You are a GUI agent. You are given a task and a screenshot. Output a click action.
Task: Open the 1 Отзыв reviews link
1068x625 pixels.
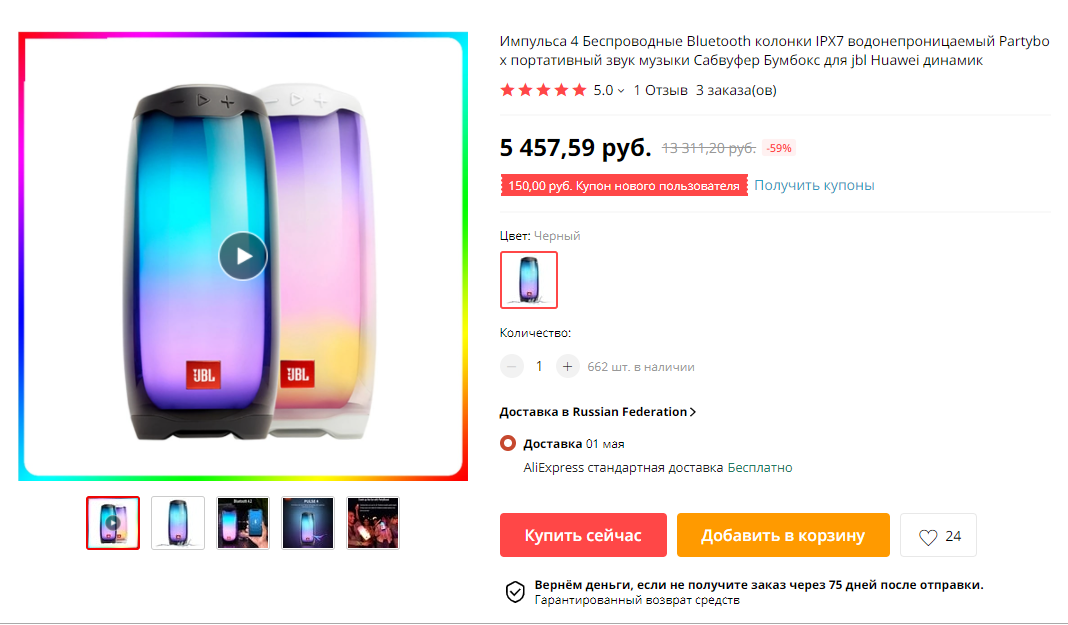[x=660, y=90]
